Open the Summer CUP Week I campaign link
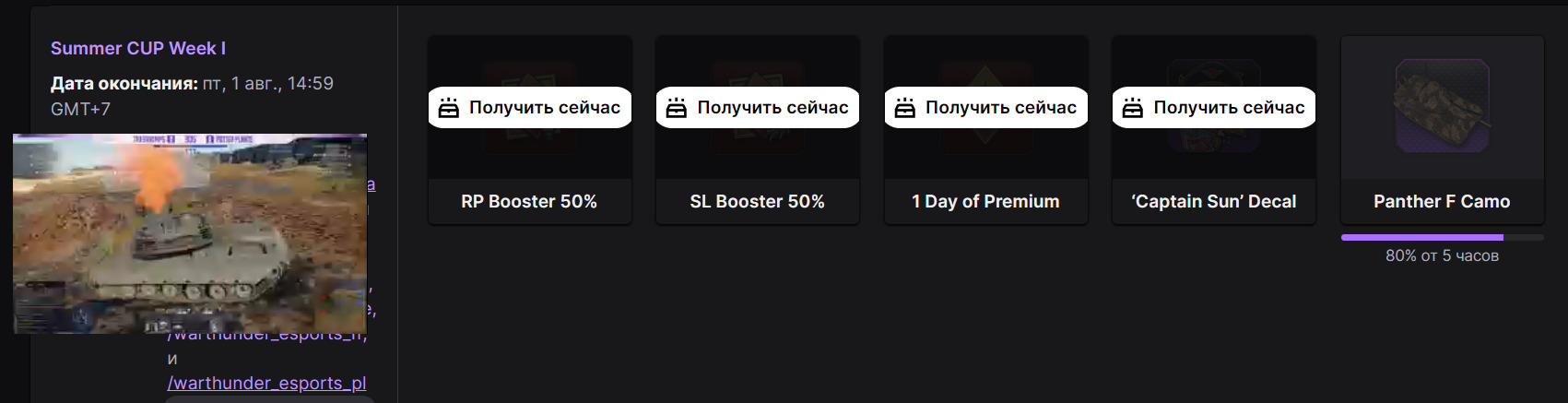The height and width of the screenshot is (403, 1568). point(138,48)
